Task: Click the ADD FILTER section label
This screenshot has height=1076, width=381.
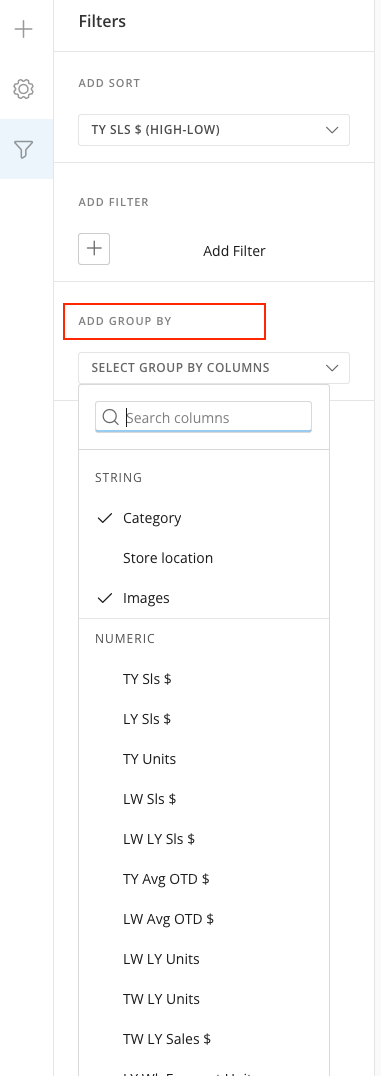Action: (114, 202)
